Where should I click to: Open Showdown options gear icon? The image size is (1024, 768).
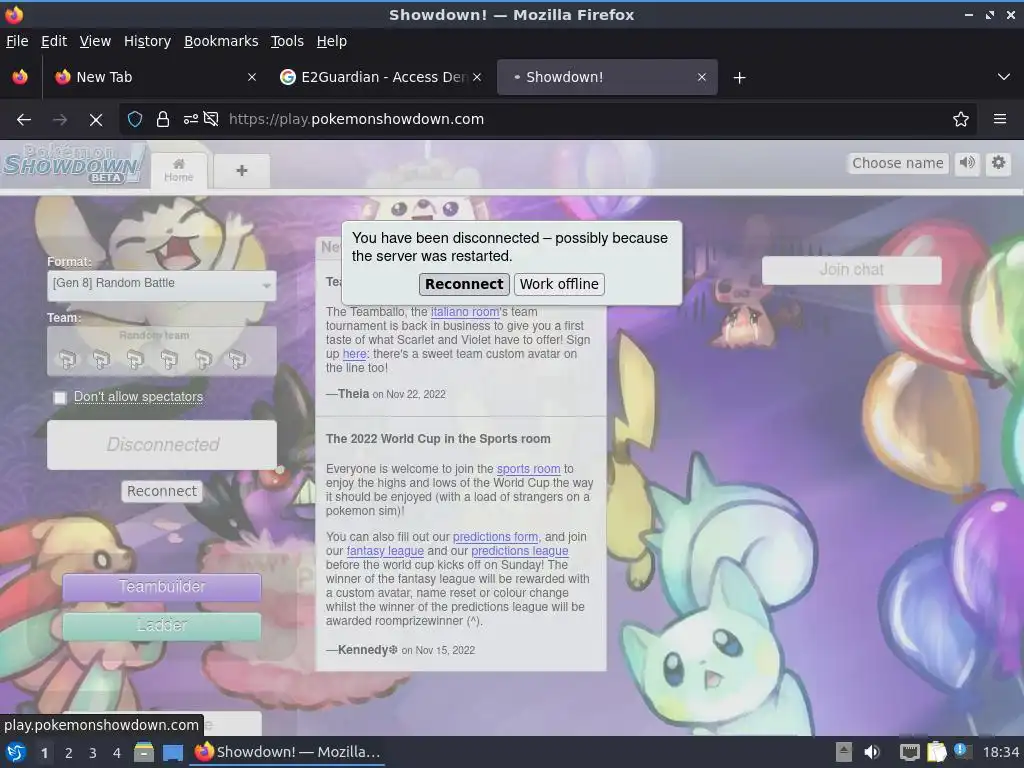pos(999,163)
